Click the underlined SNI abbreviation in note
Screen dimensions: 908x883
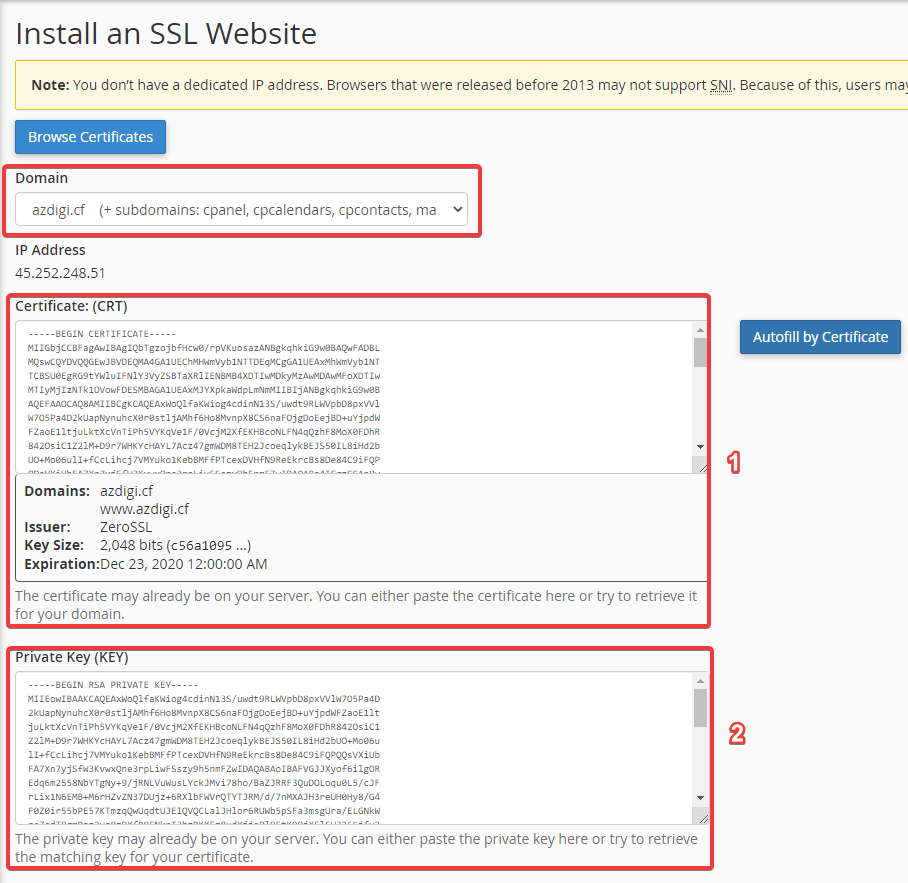pos(721,85)
